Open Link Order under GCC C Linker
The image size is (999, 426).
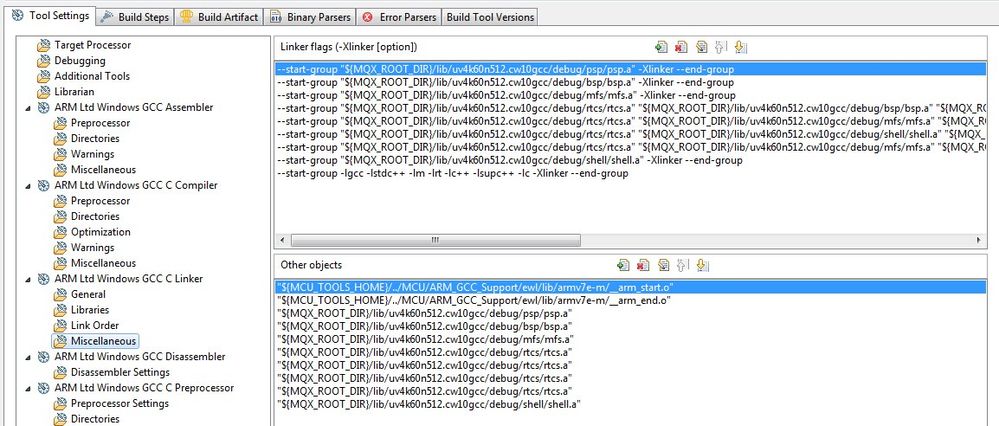point(94,325)
